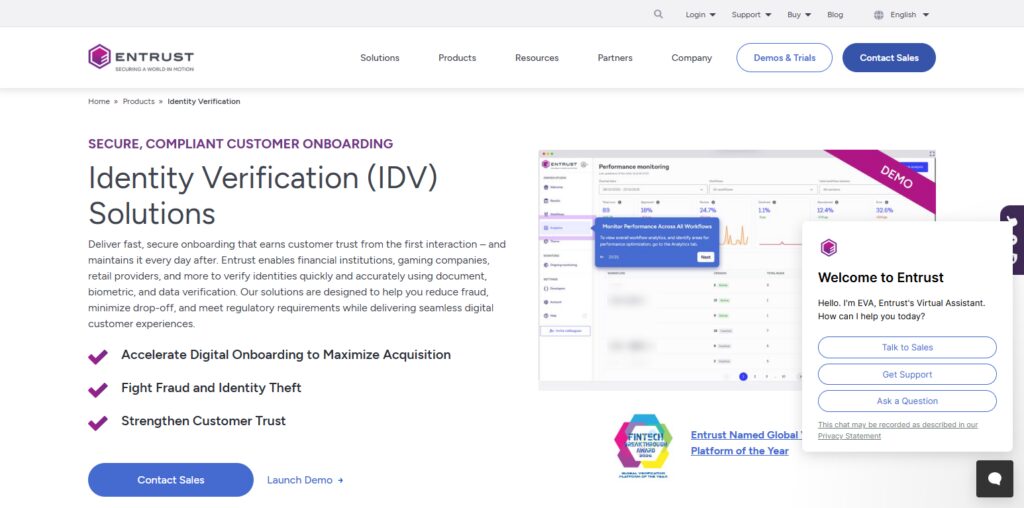Click Next in the demo tooltip
This screenshot has height=508, width=1024.
point(705,257)
